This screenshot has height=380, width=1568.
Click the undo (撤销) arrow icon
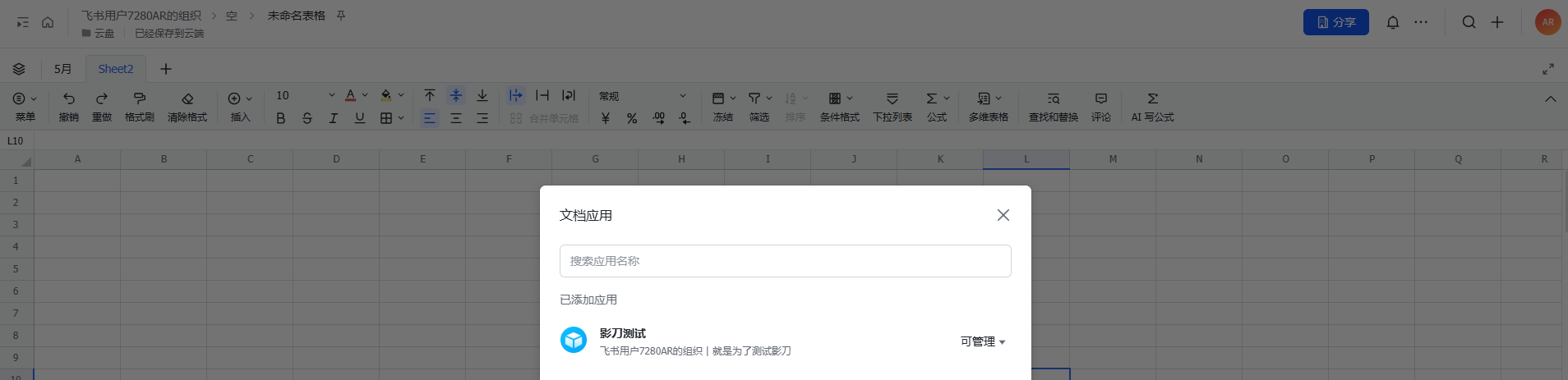click(69, 98)
